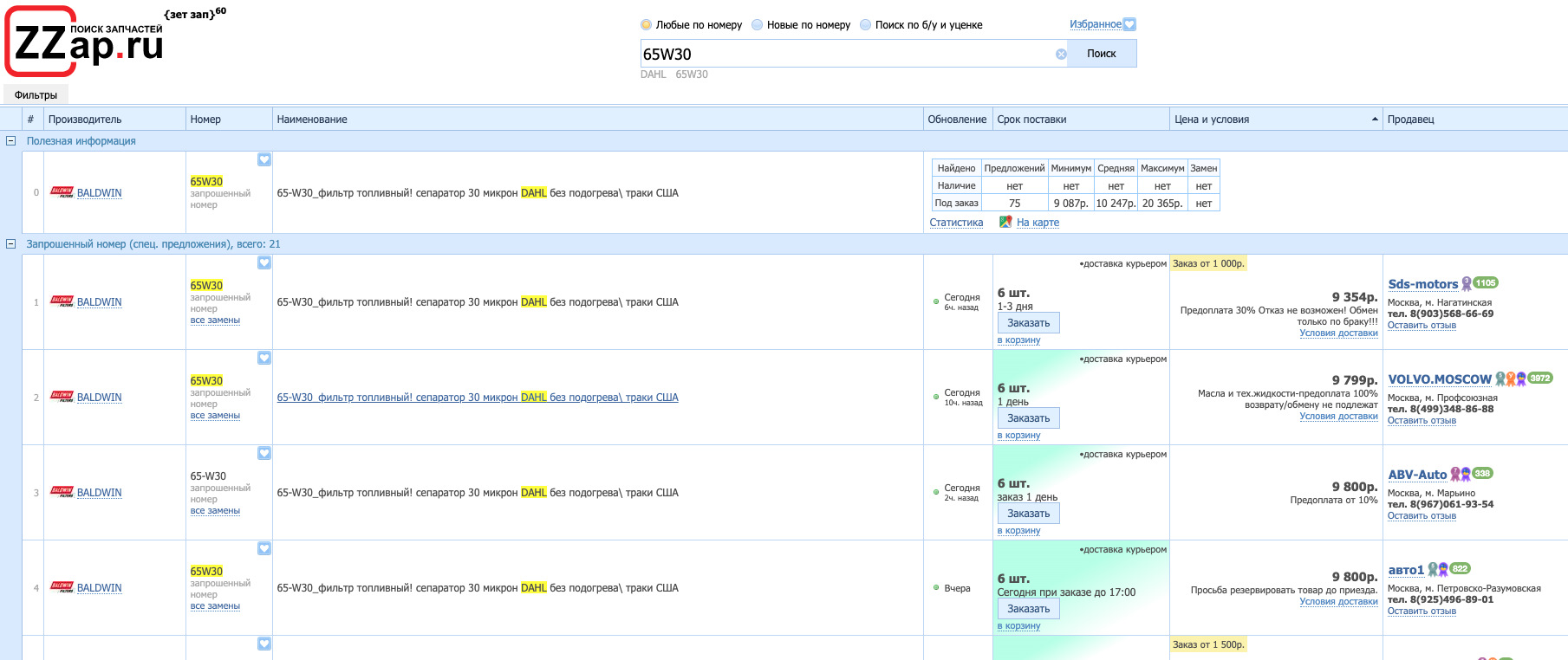Click the ABV-Auto rating badge 338
The width and height of the screenshot is (1568, 660).
point(1483,473)
